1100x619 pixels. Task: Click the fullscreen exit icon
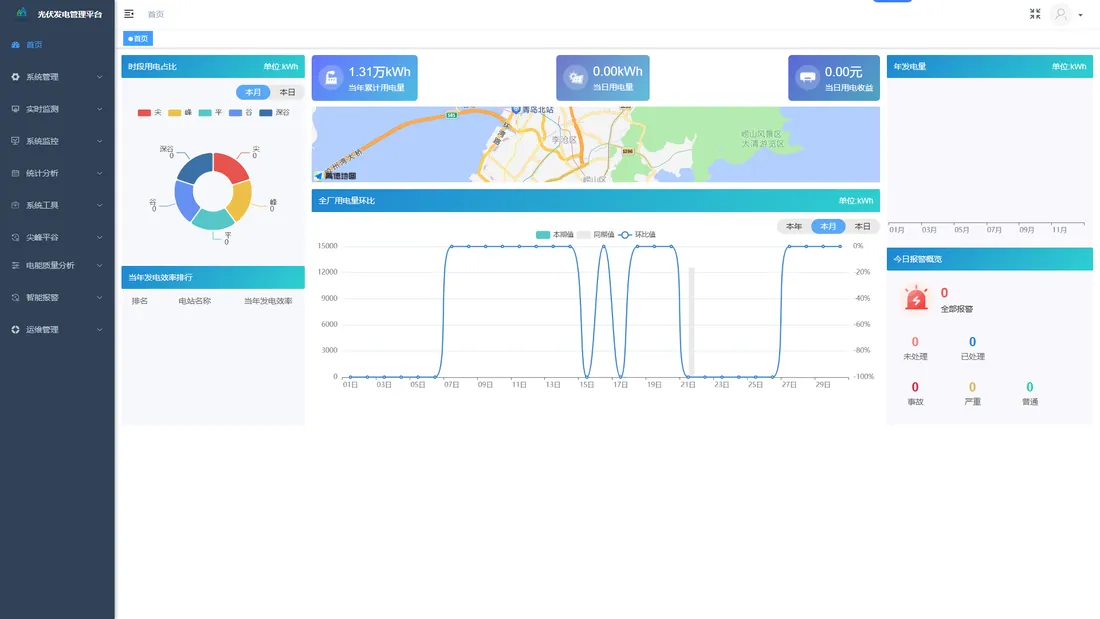pyautogui.click(x=1035, y=14)
